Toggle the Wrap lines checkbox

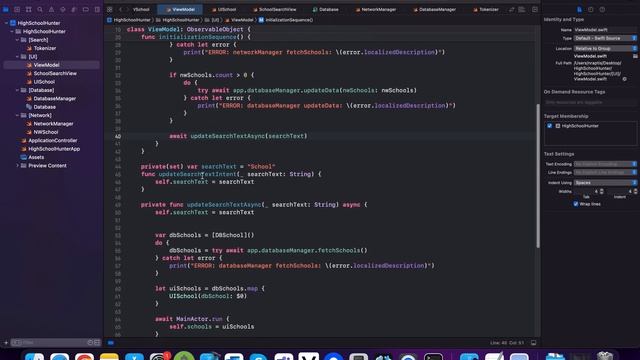[x=576, y=204]
